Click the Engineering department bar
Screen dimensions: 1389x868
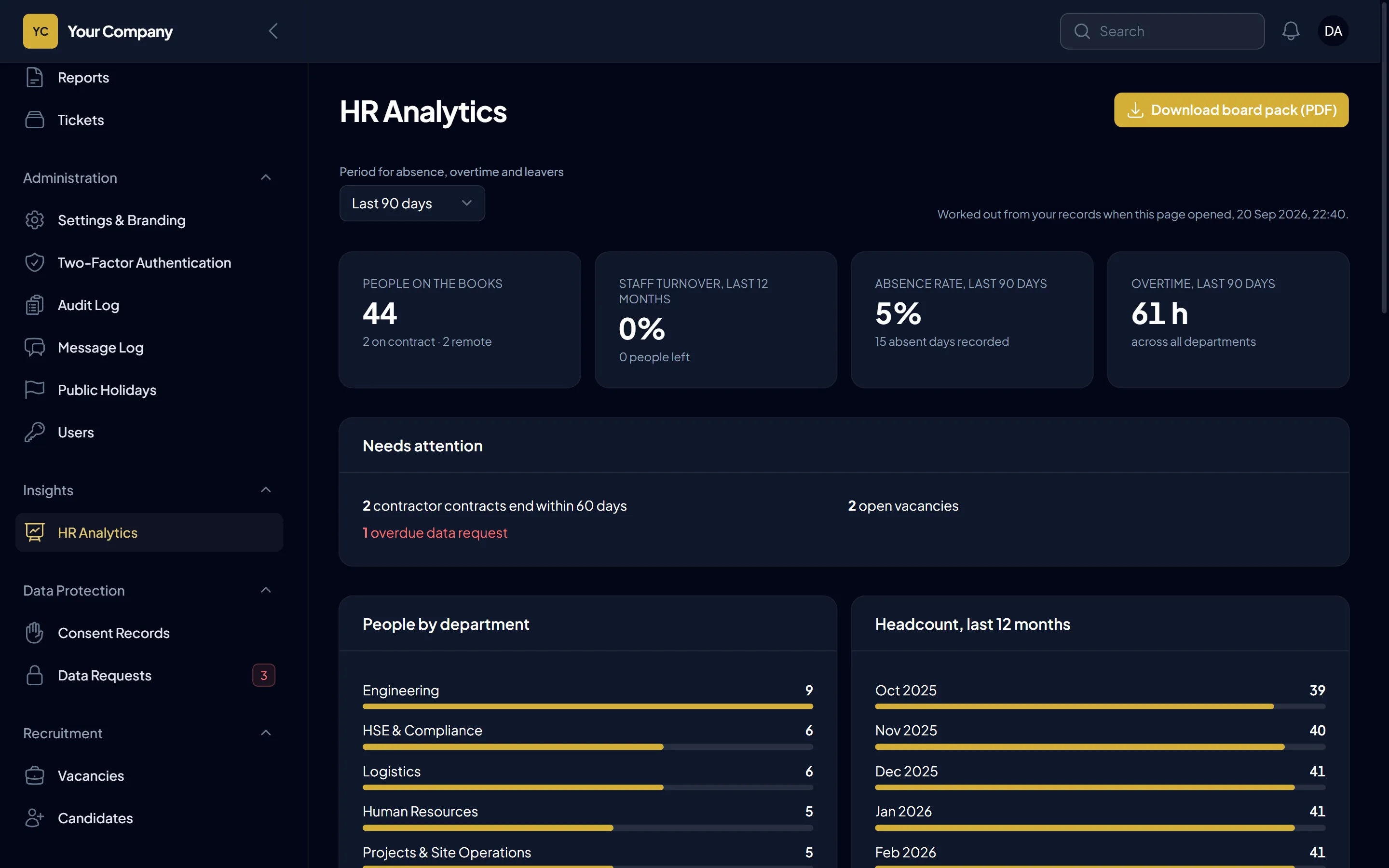(588, 706)
